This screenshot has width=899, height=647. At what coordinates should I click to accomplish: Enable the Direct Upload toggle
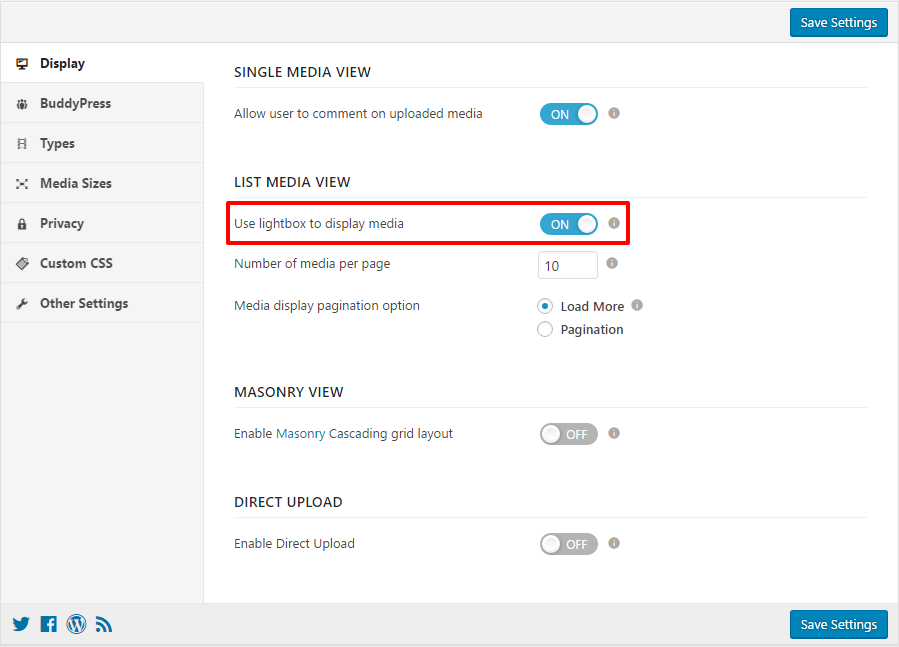(x=568, y=544)
